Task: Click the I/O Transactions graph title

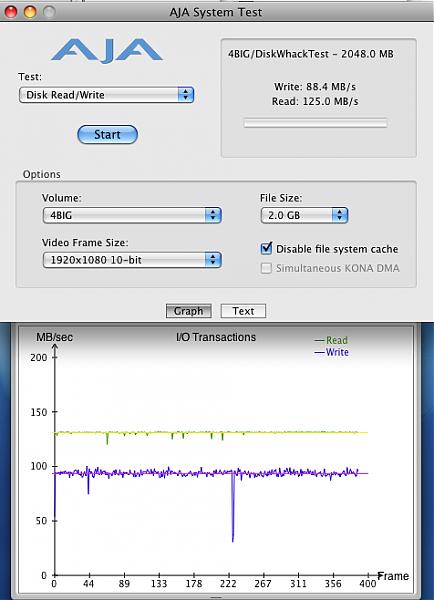Action: click(216, 337)
